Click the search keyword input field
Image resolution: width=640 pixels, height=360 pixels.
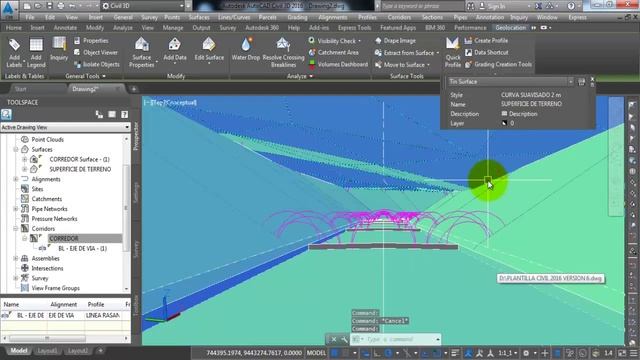pyautogui.click(x=421, y=6)
